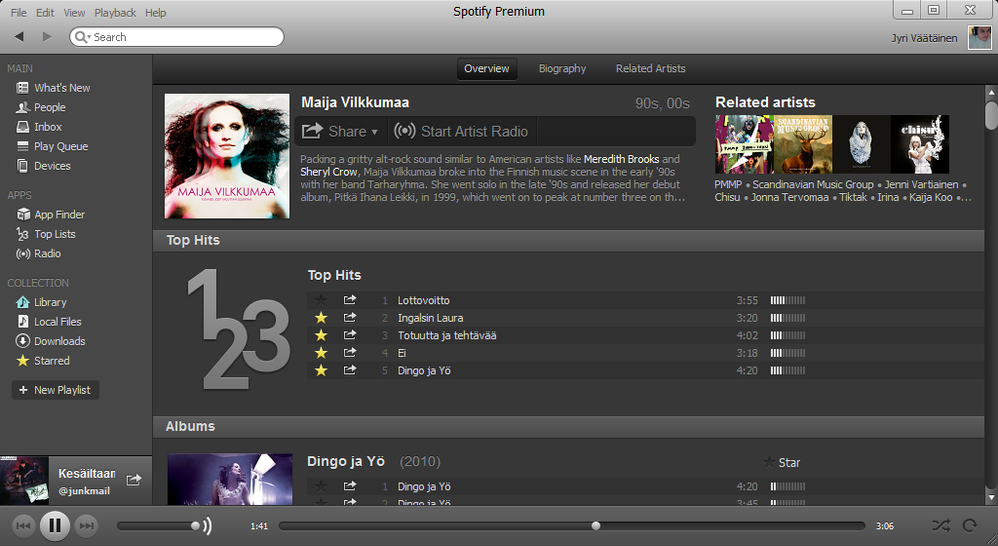Open related artist Scandinavian Music Group
This screenshot has width=998, height=546.
click(x=813, y=185)
